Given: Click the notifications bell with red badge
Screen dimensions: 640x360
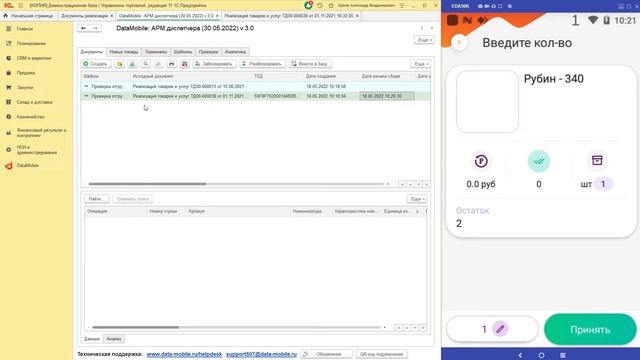Looking at the screenshot, I should point(309,5).
